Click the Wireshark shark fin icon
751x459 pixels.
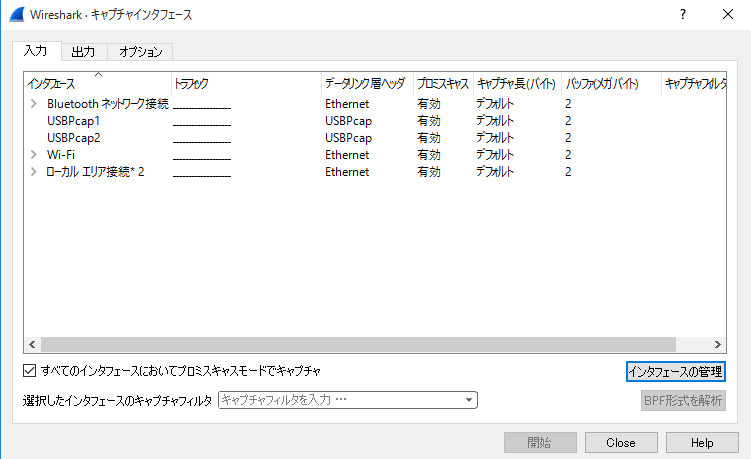tap(17, 14)
